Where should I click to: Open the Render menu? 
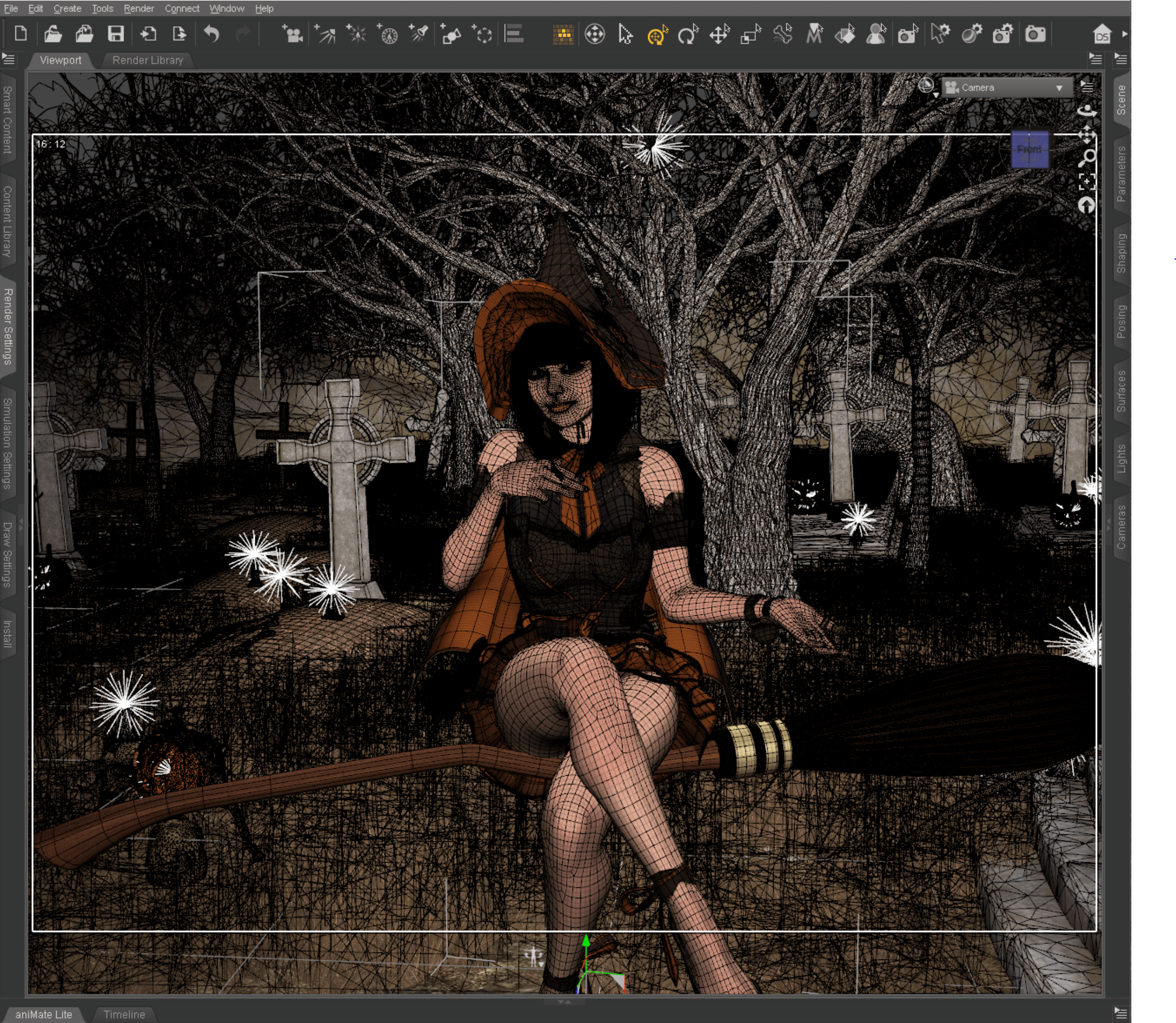(139, 8)
